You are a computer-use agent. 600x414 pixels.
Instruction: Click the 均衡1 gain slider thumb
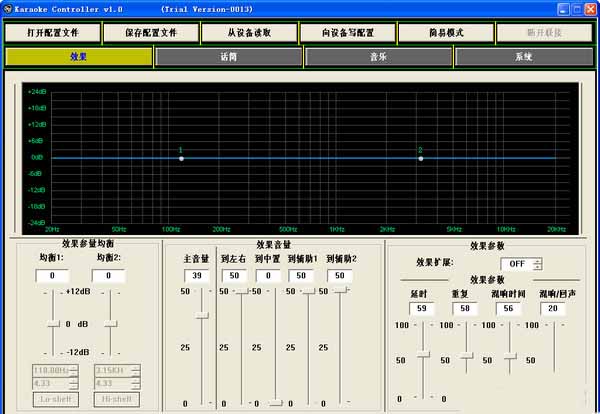53,324
